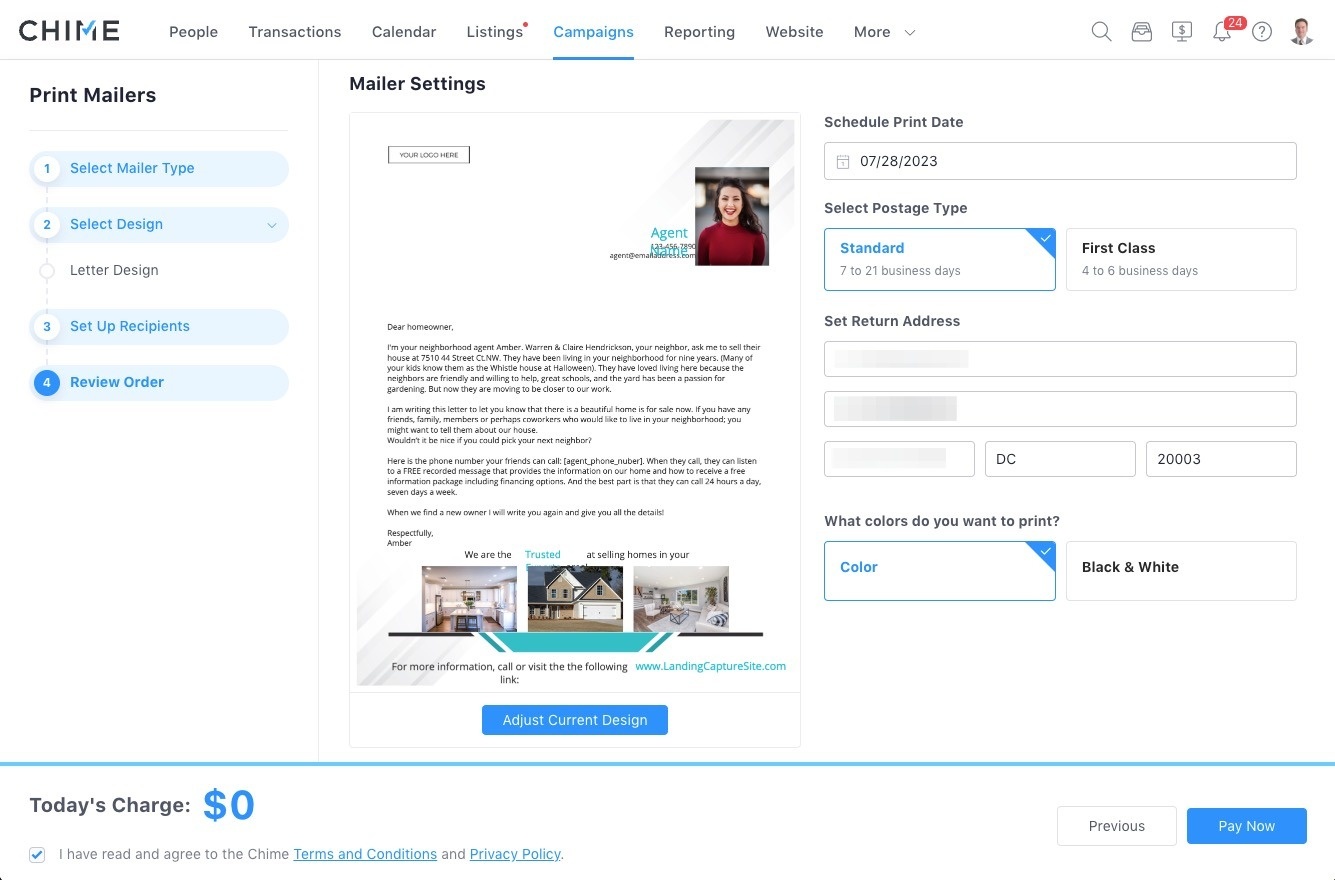Screen dimensions: 1335x880
Task: Click the billing monitor icon
Action: click(x=1181, y=31)
